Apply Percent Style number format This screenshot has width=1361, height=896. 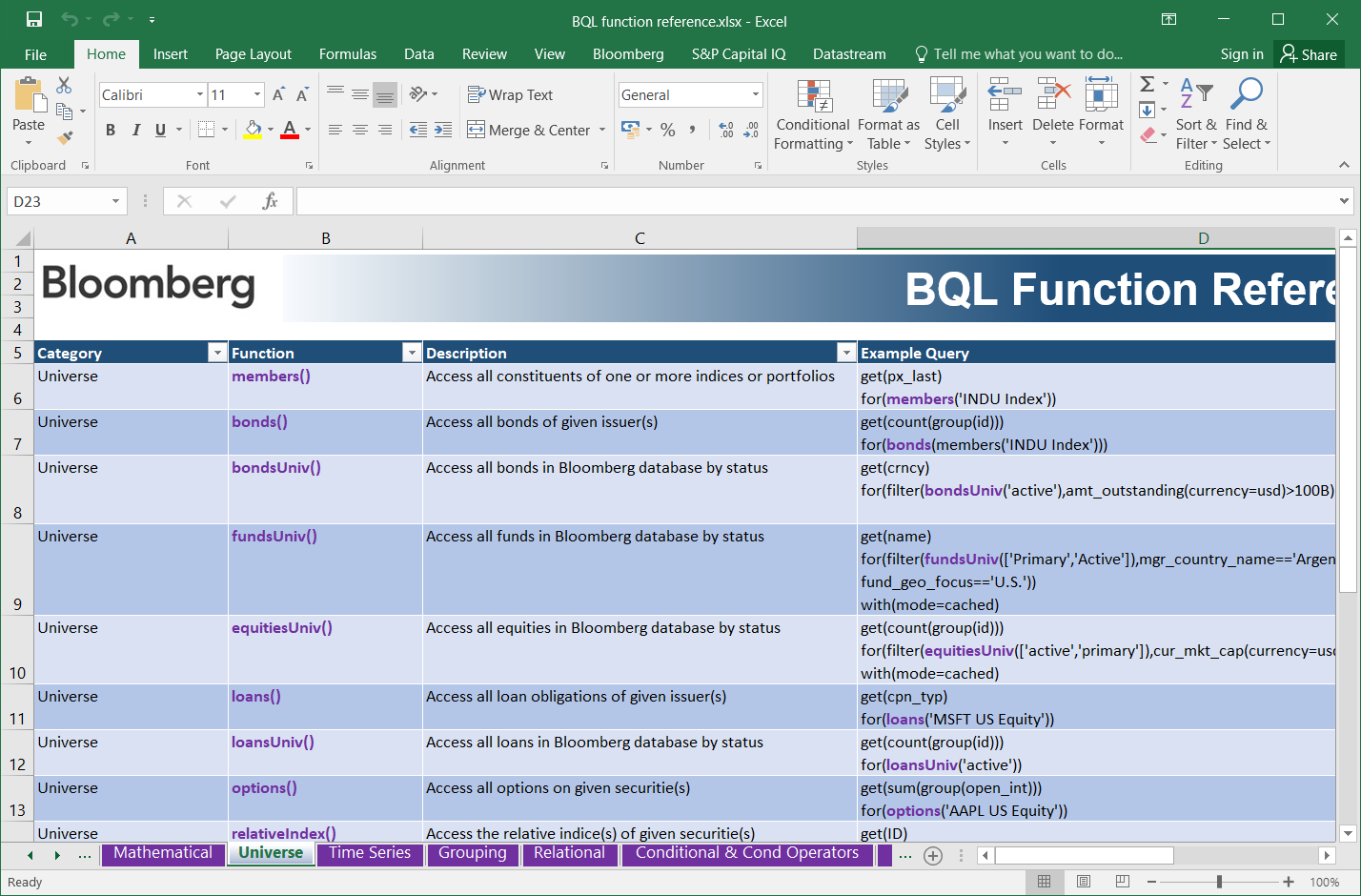pos(667,130)
